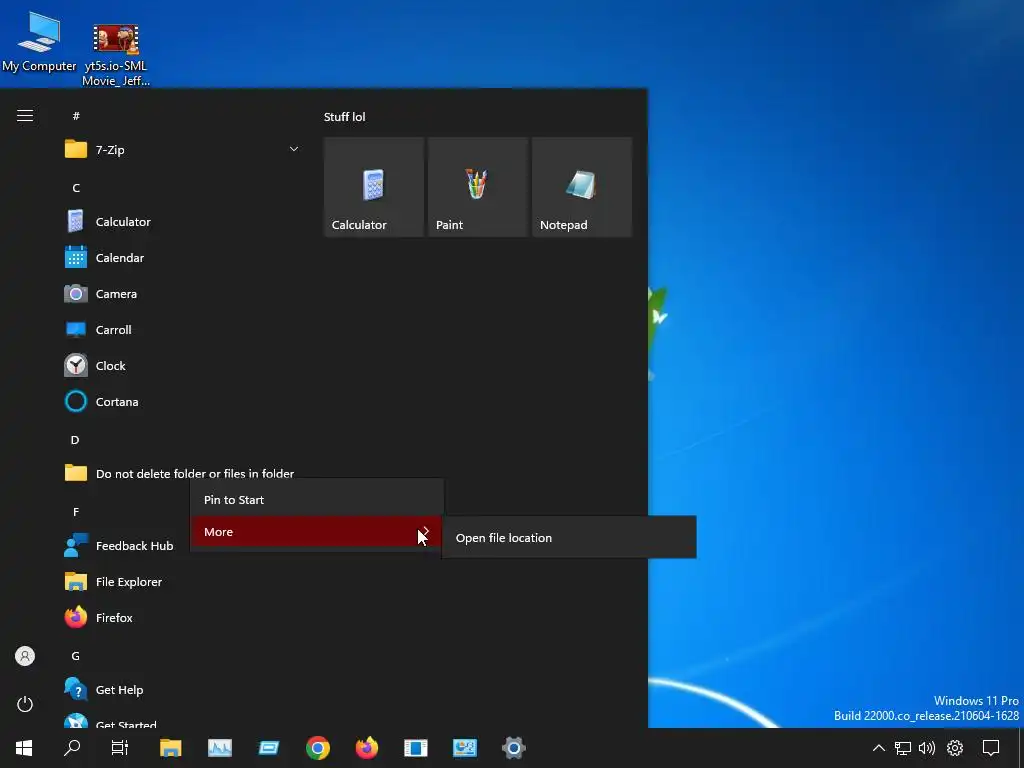1024x768 pixels.
Task: Select More in the context menu
Action: [x=317, y=532]
